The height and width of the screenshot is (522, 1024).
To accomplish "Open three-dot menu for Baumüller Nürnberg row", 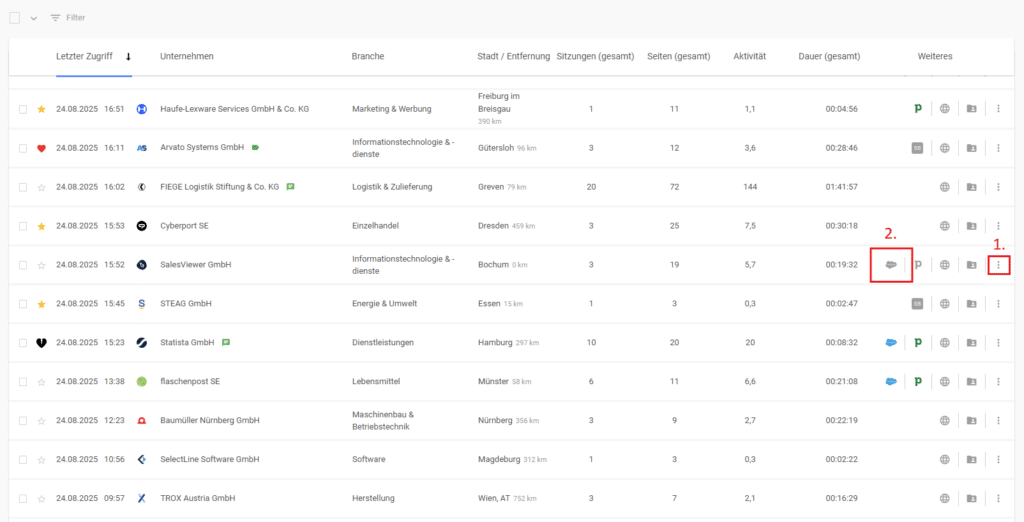I will point(998,420).
